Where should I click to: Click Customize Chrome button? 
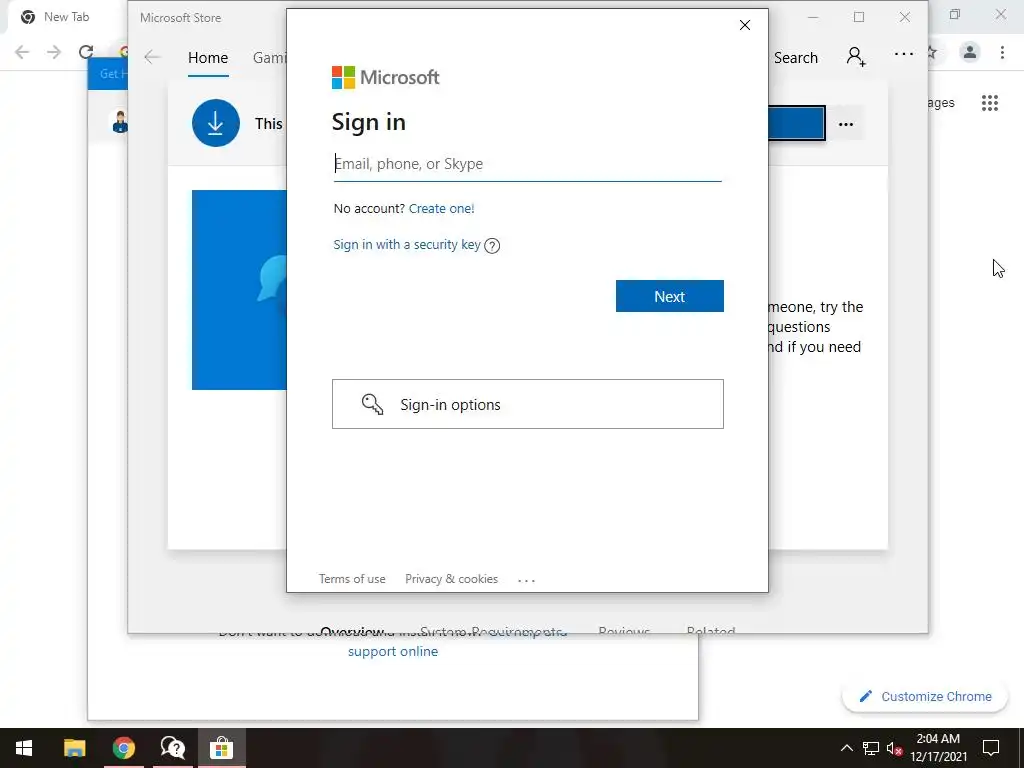point(925,696)
